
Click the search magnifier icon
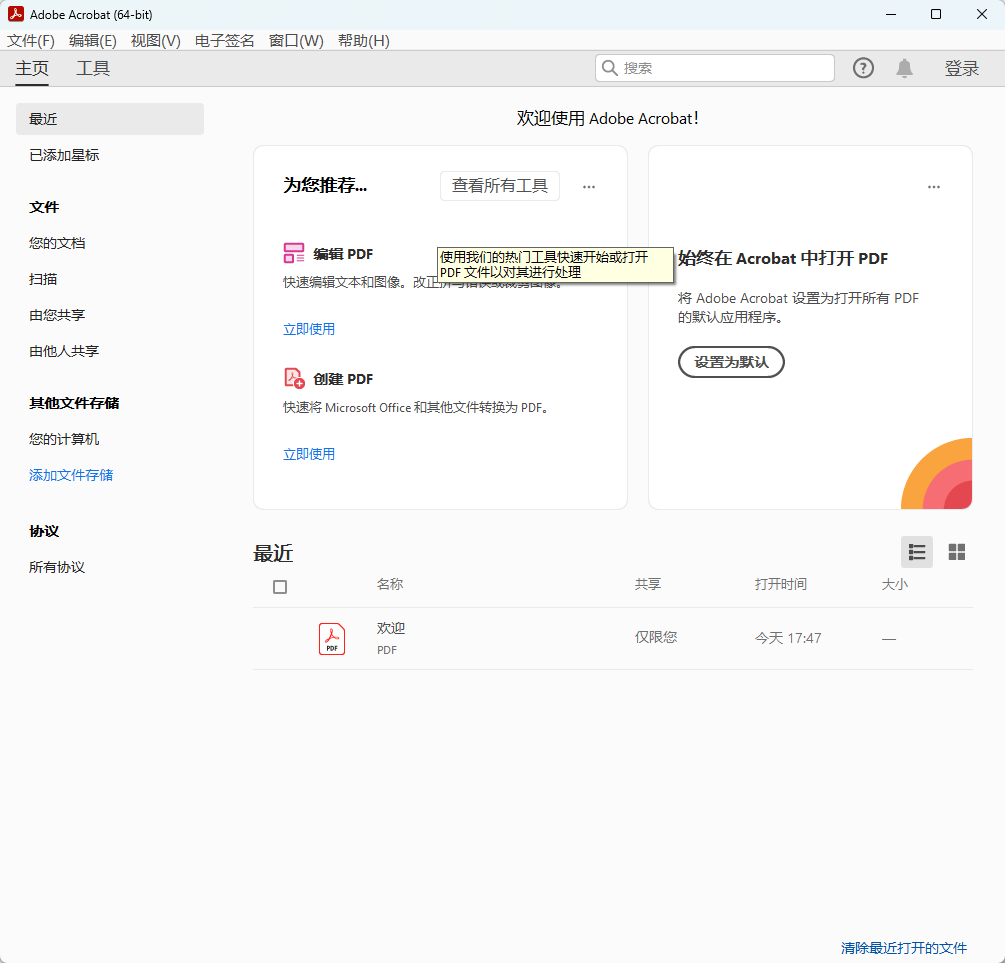(610, 68)
